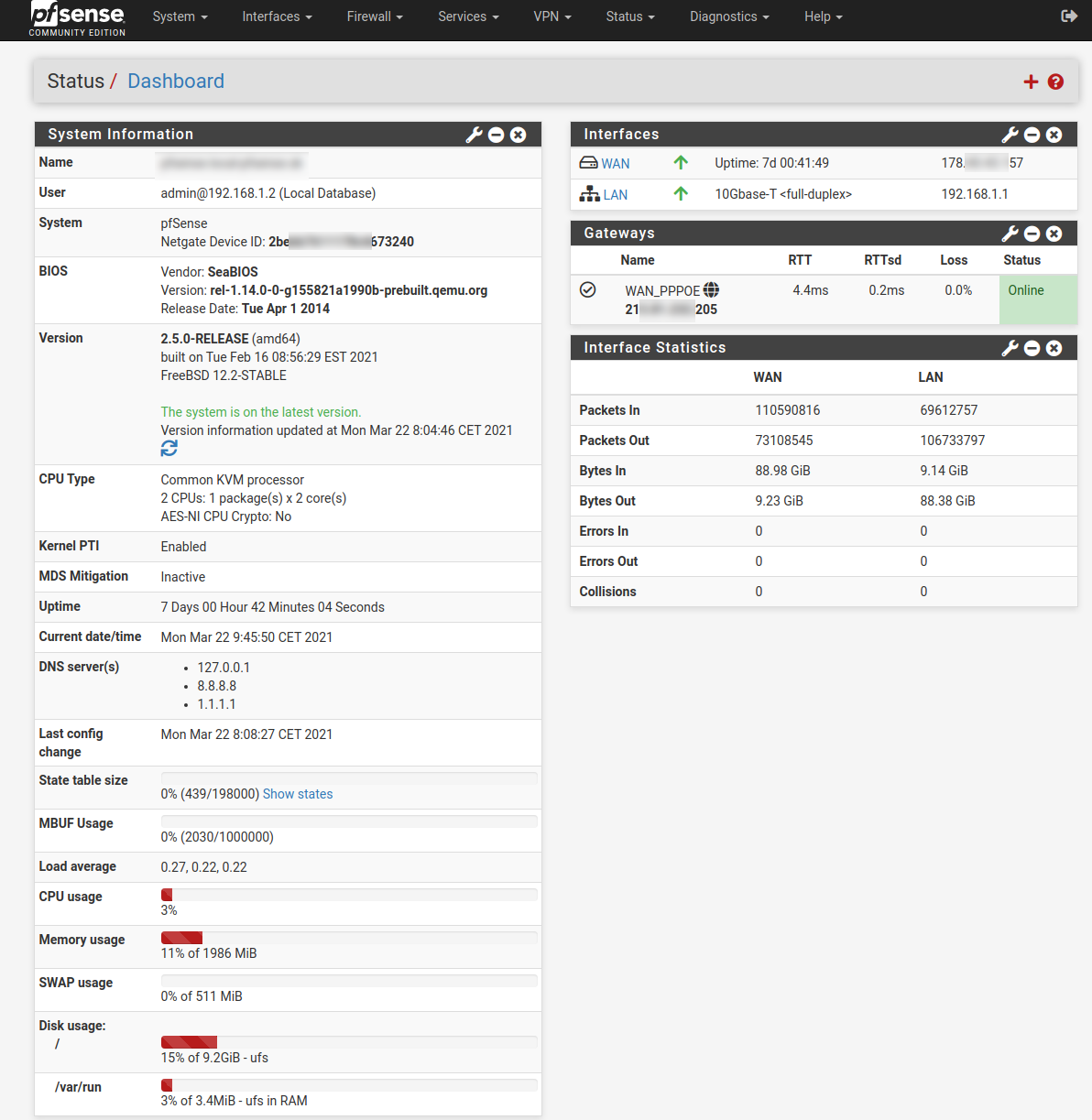Collapse the System Information widget
This screenshot has height=1120, width=1092.
point(496,135)
